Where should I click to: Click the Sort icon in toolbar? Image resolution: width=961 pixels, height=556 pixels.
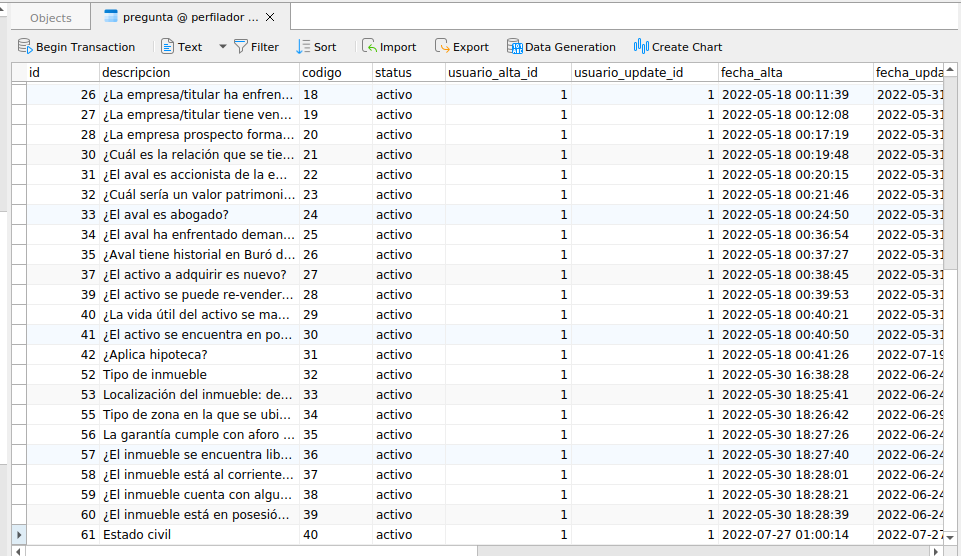303,47
